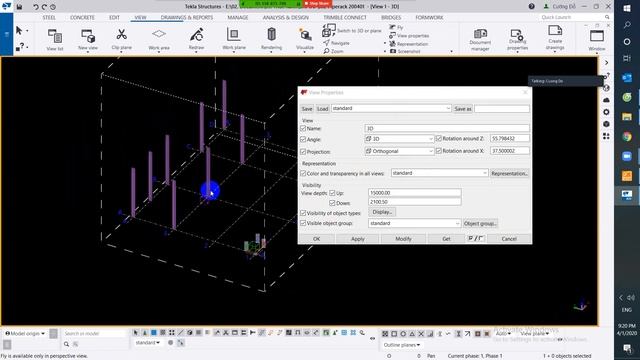Click the Navigate command

337,43
